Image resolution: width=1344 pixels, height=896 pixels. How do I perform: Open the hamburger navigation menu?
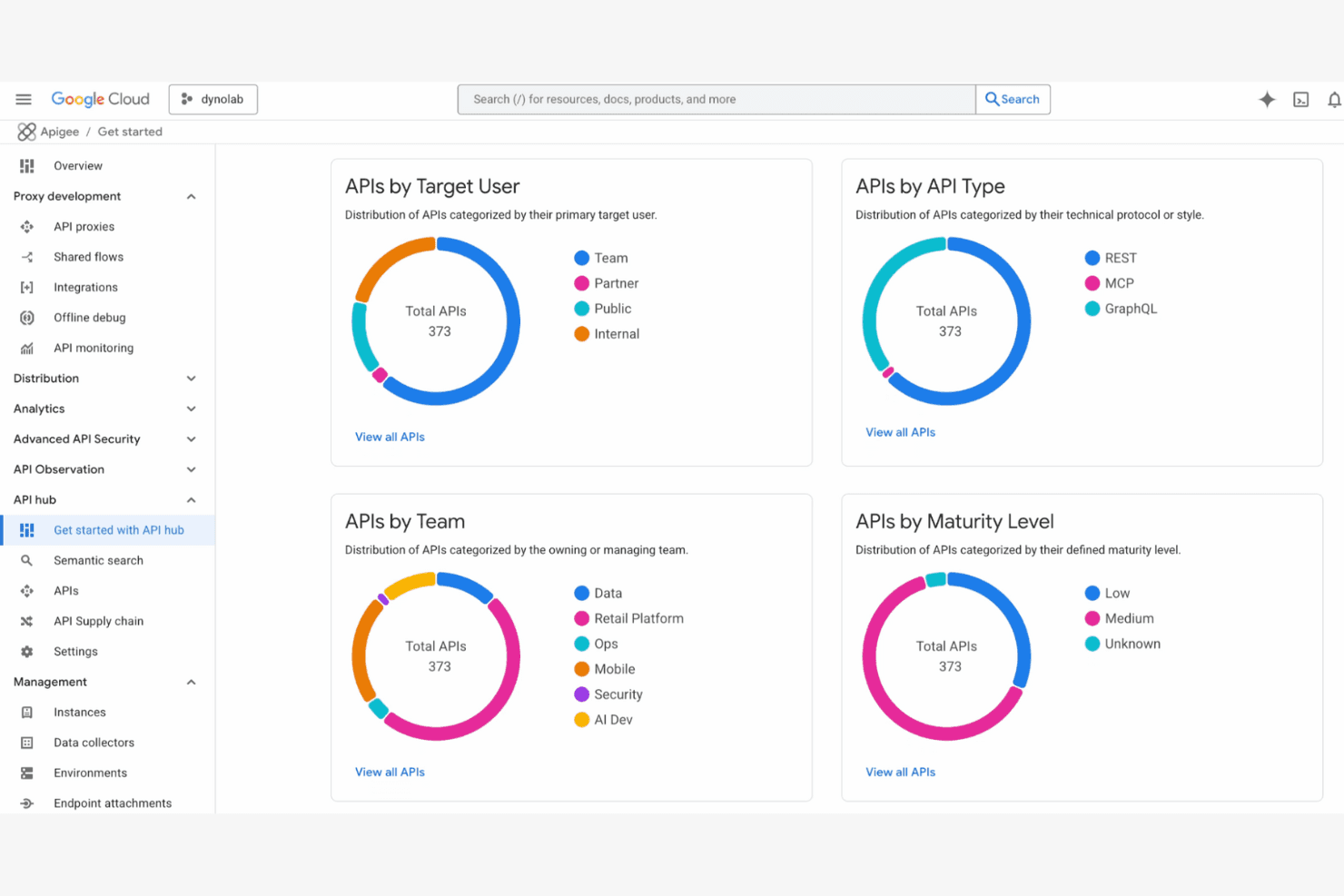24,99
